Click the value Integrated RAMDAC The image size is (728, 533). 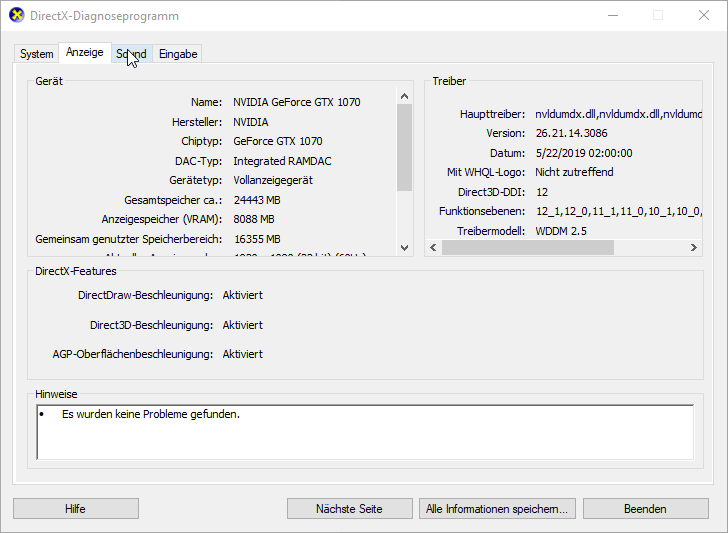coord(282,161)
